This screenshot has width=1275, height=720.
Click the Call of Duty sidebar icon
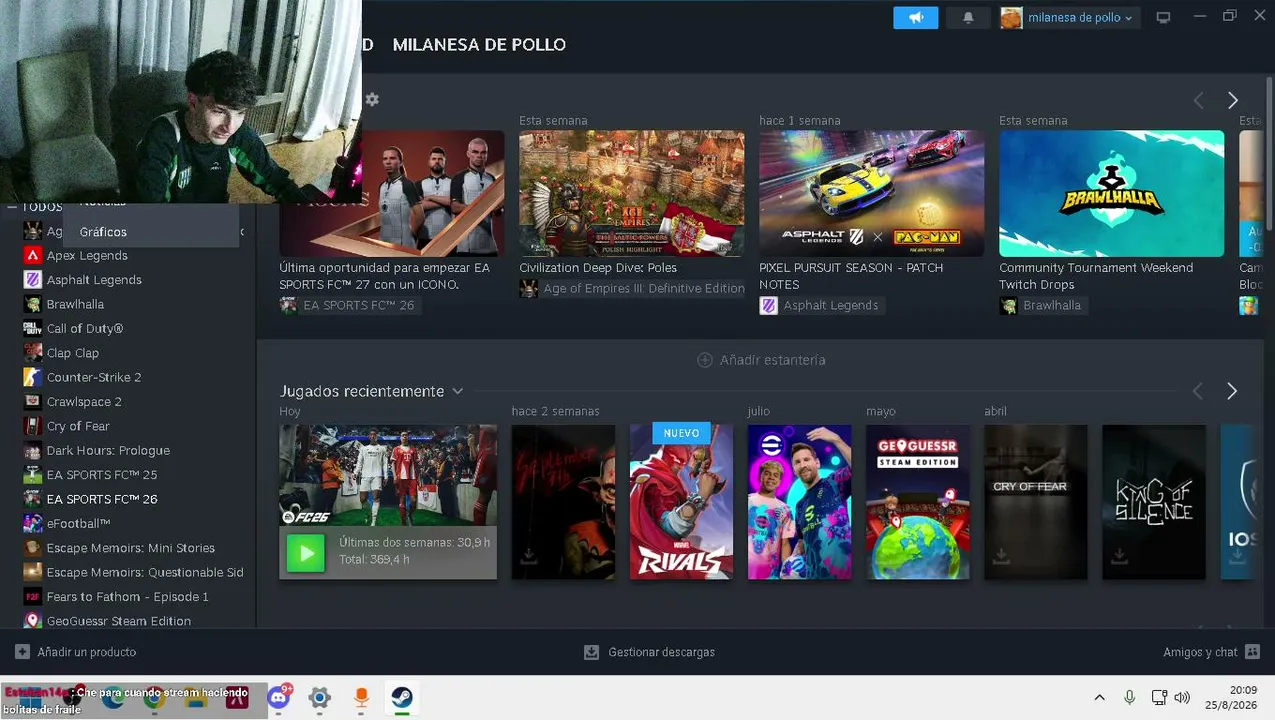coord(32,328)
